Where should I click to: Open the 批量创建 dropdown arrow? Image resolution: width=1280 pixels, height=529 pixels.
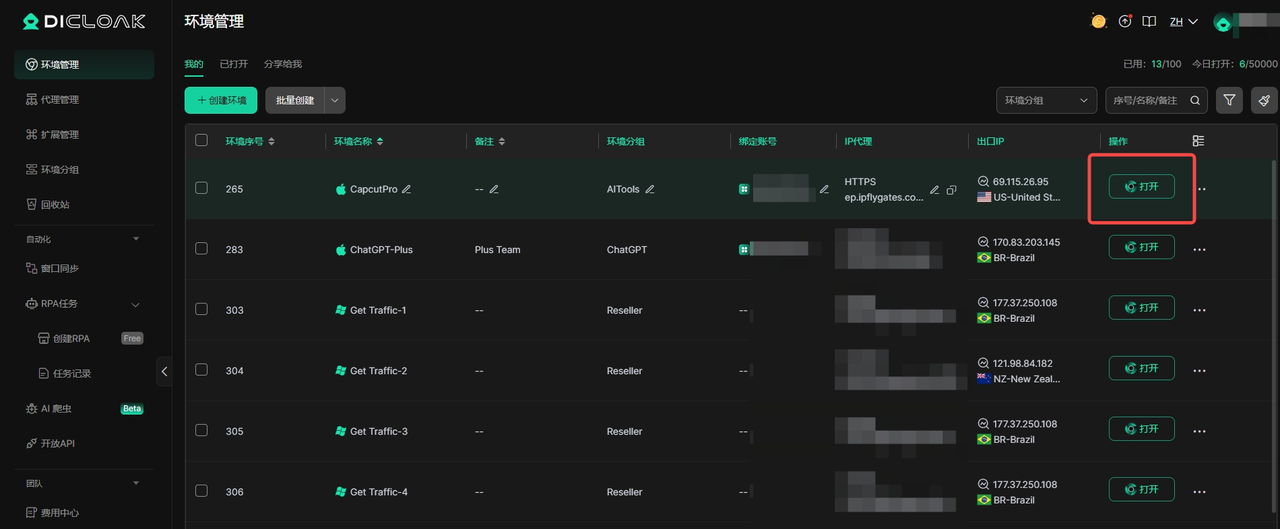(x=336, y=100)
